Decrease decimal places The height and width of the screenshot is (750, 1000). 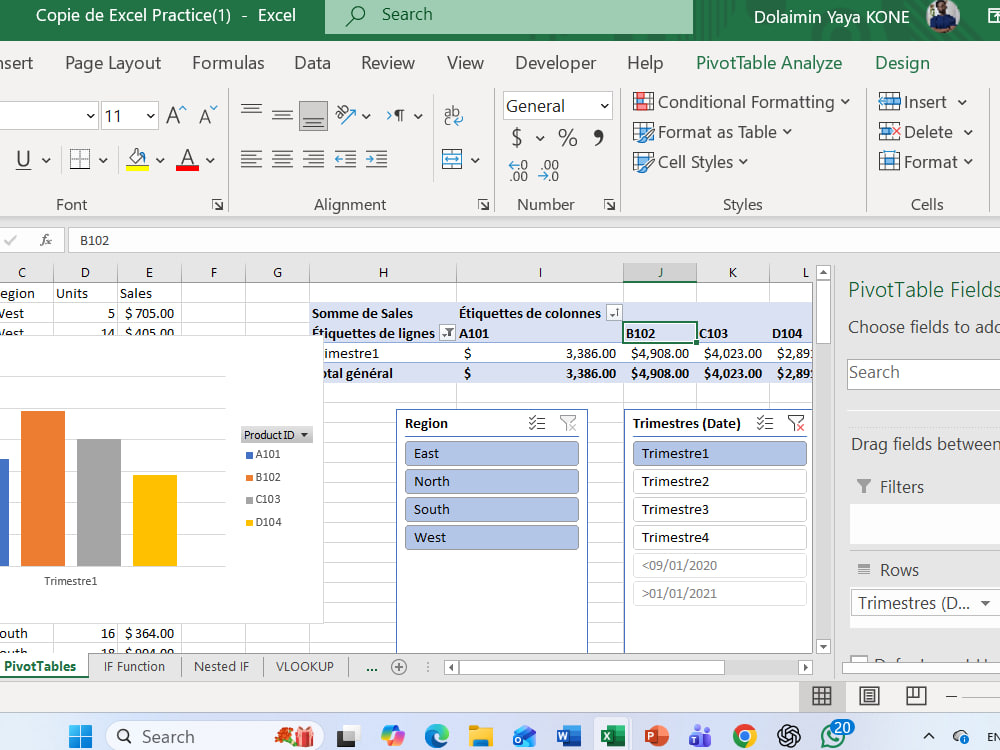coord(548,171)
